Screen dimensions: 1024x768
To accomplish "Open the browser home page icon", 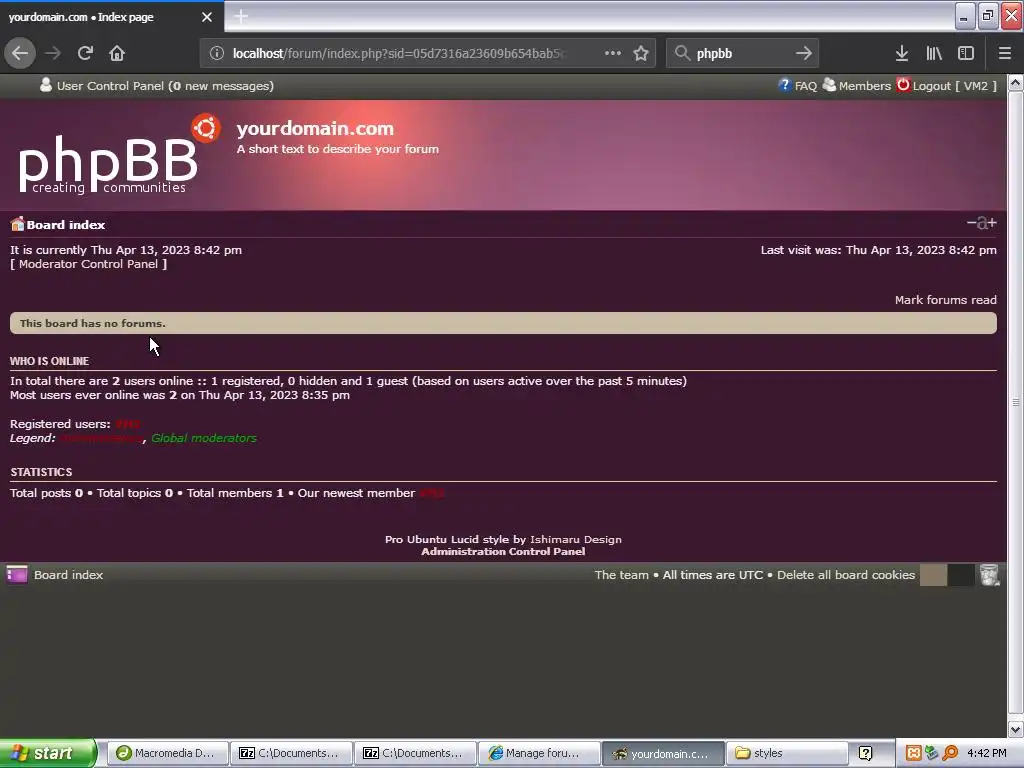I will click(117, 53).
